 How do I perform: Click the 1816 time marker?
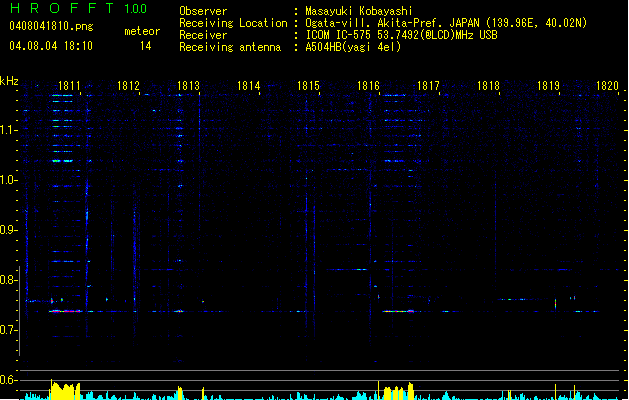click(x=368, y=86)
